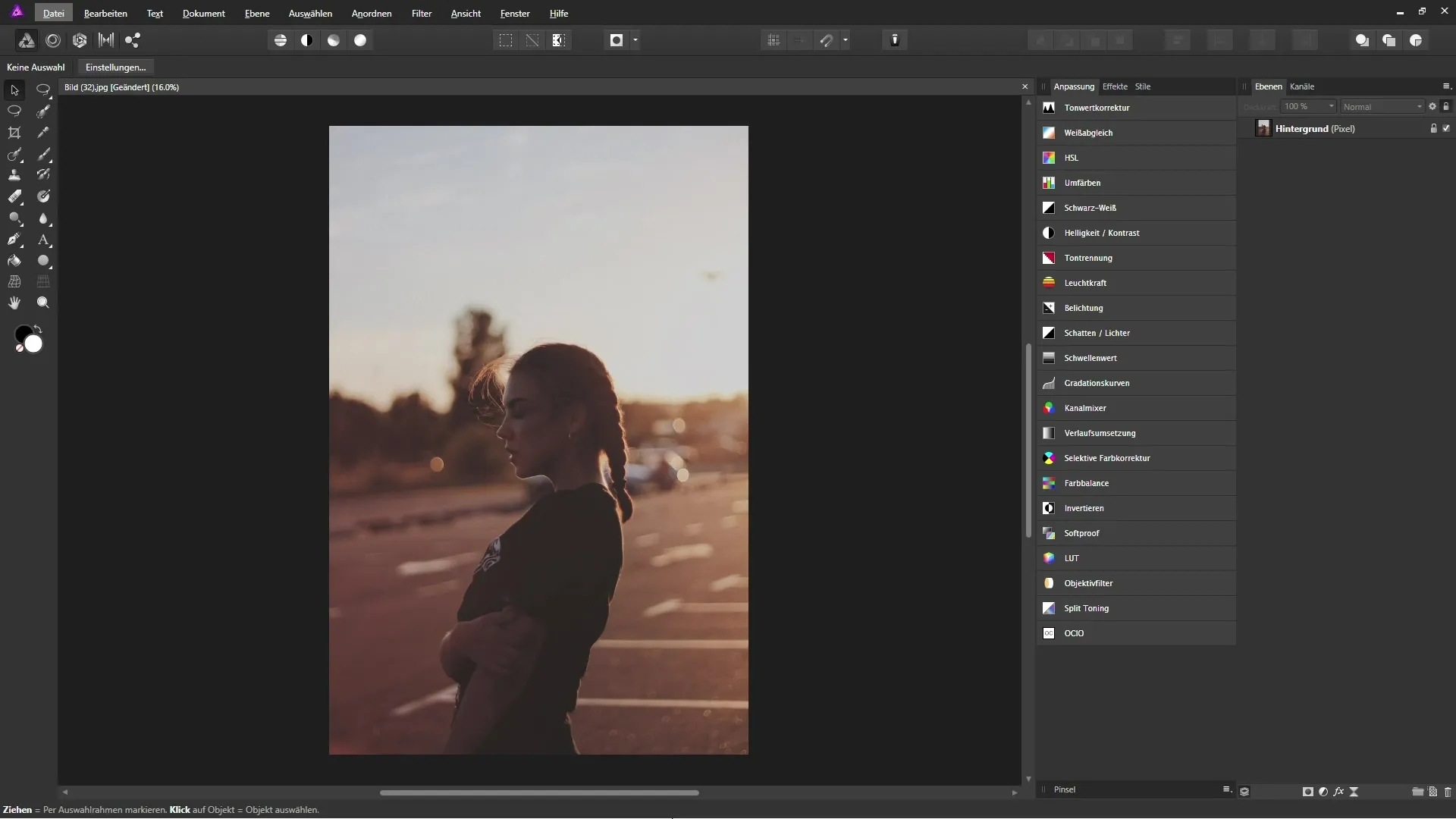Viewport: 1456px width, 819px height.
Task: Select the Flood Fill bucket tool
Action: [14, 261]
